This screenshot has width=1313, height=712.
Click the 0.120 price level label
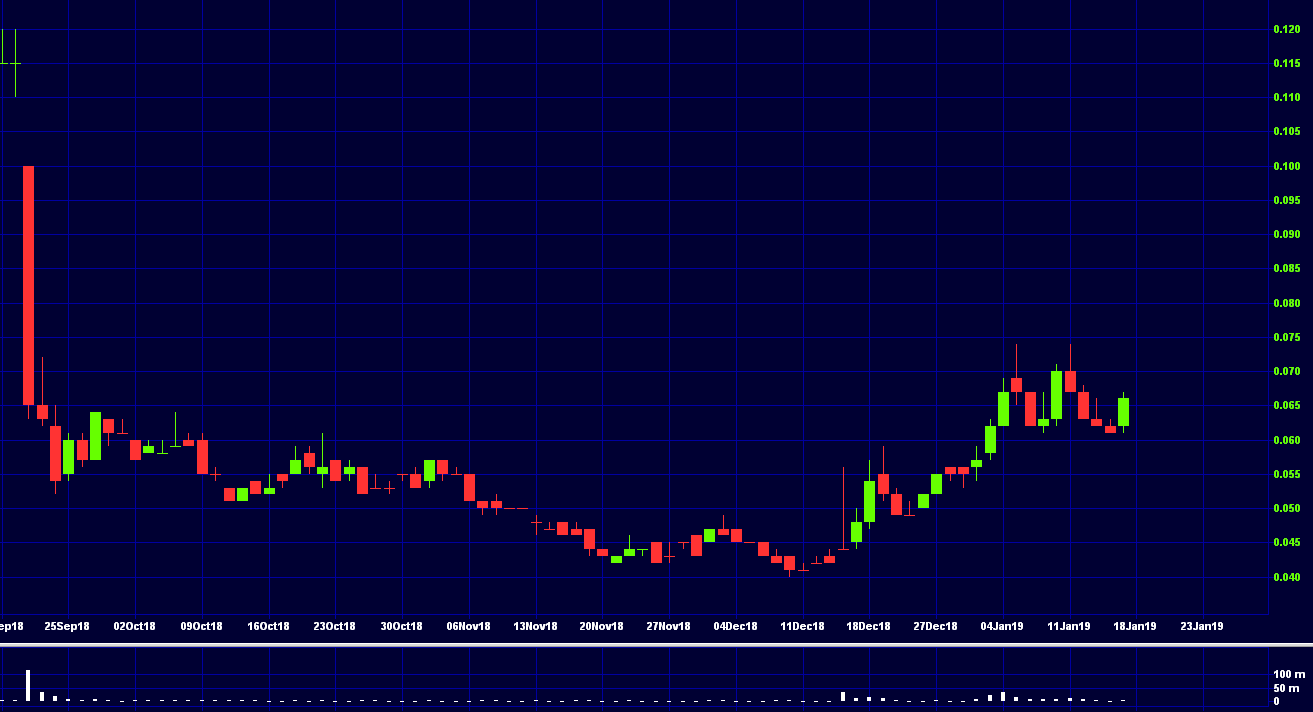coord(1286,29)
